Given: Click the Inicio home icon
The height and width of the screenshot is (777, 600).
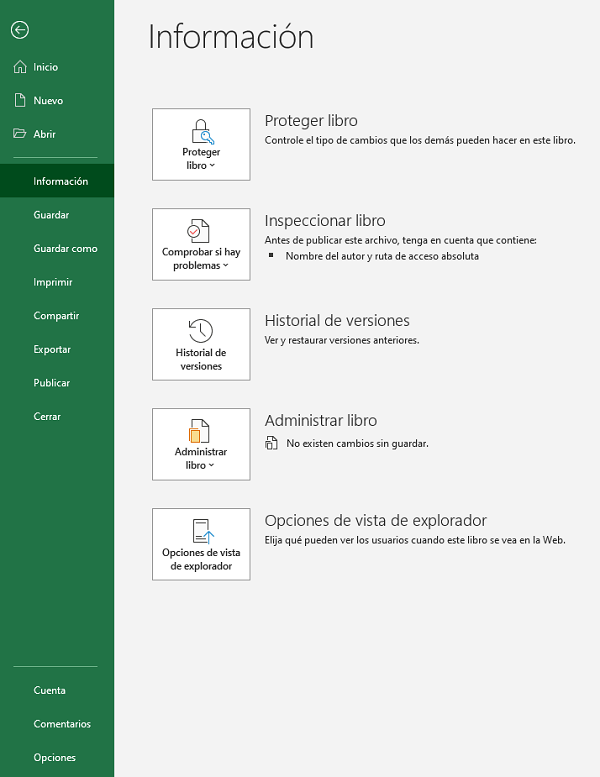Looking at the screenshot, I should click(19, 67).
